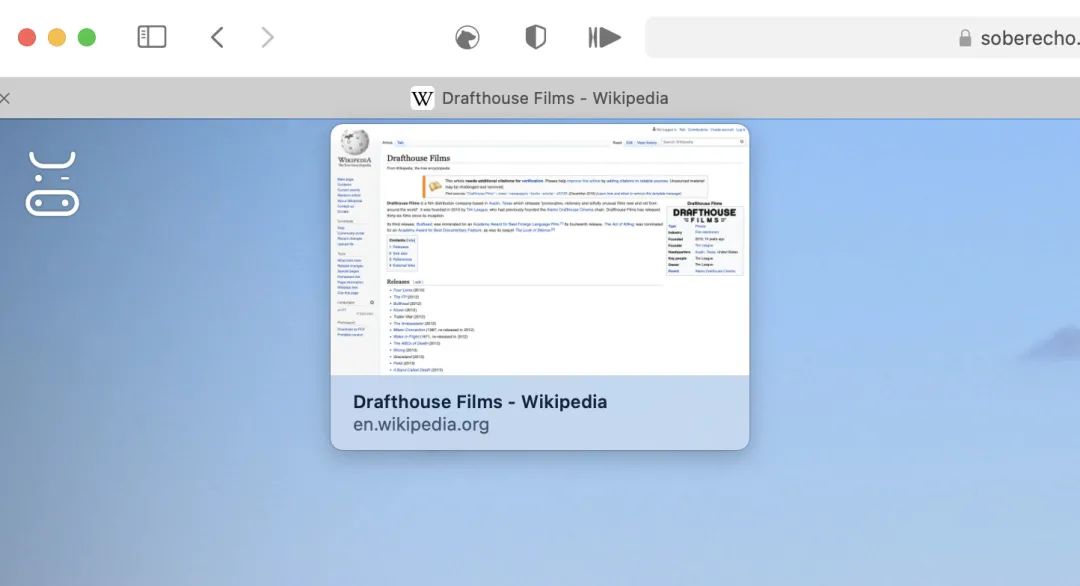Go forward to the next page
This screenshot has width=1080, height=586.
coord(267,37)
